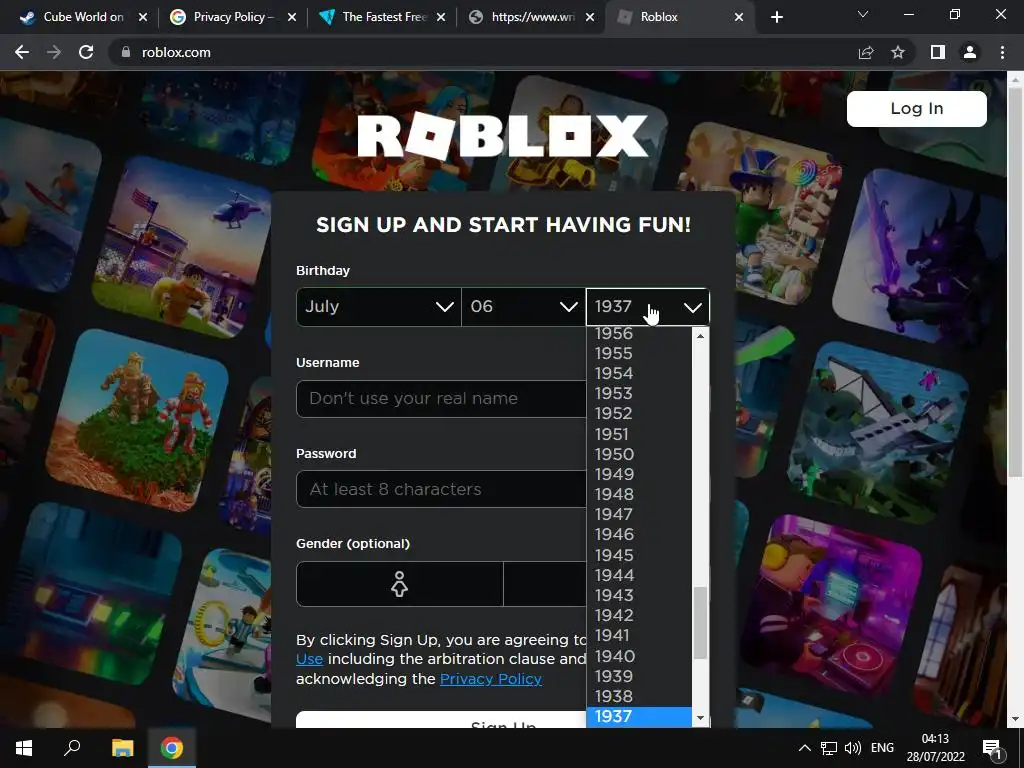Image resolution: width=1024 pixels, height=768 pixels.
Task: Open a new browser tab
Action: [x=776, y=17]
